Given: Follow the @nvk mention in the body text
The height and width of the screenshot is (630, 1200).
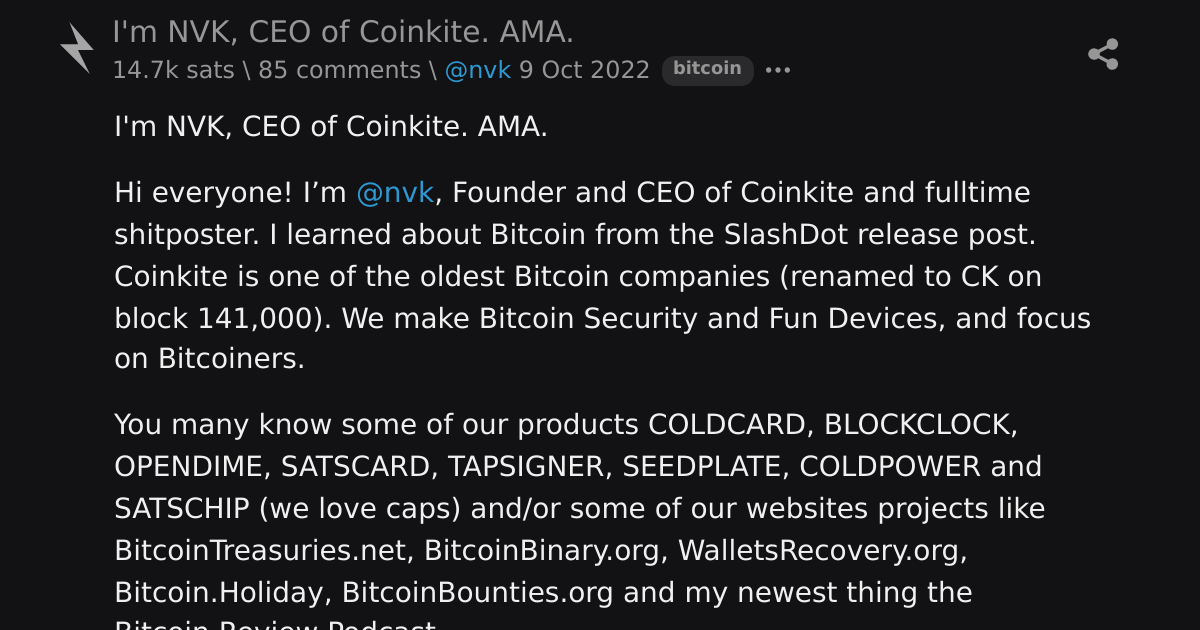Looking at the screenshot, I should coord(395,192).
